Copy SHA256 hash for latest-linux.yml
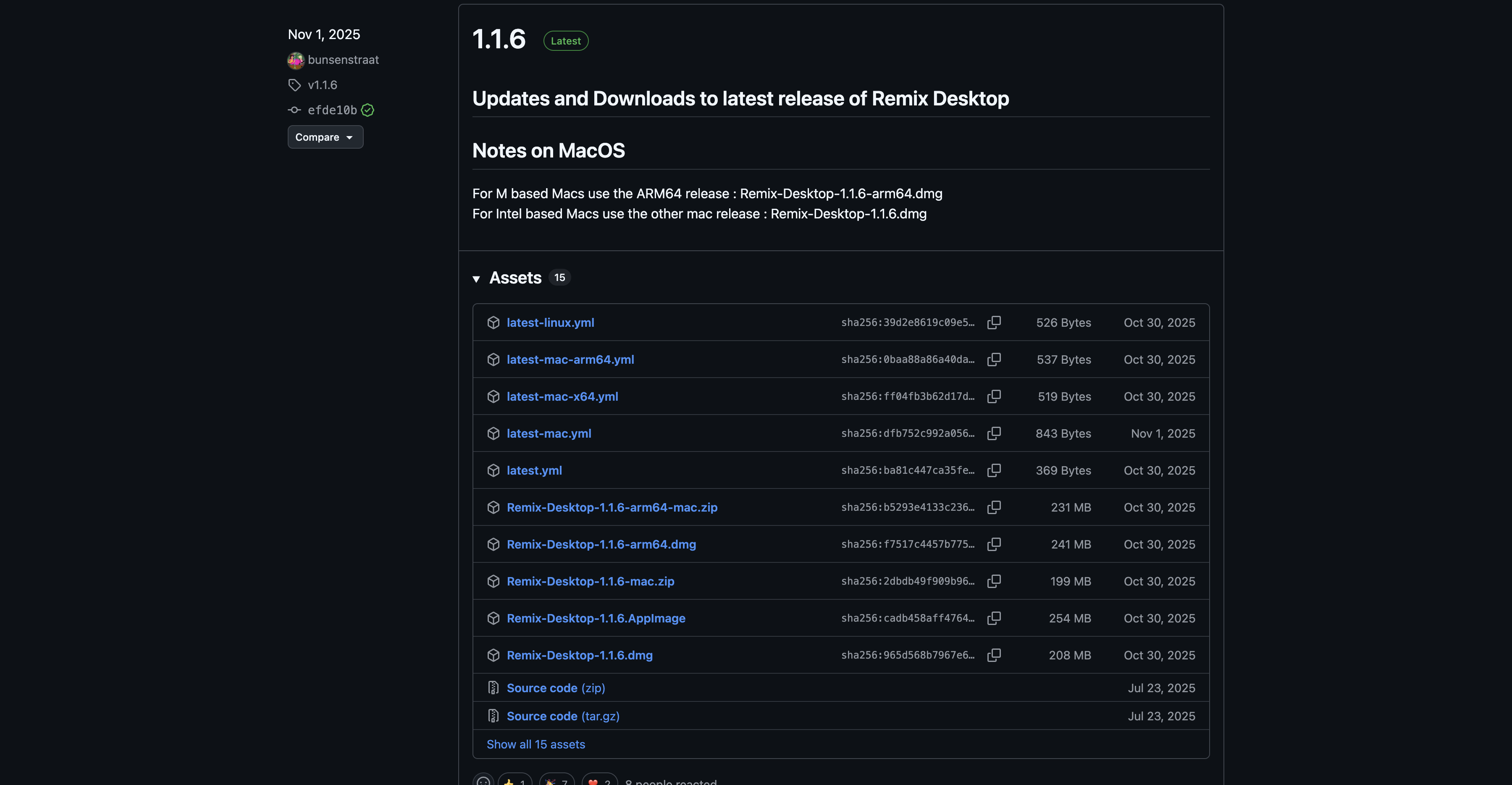This screenshot has width=1512, height=785. pos(994,322)
